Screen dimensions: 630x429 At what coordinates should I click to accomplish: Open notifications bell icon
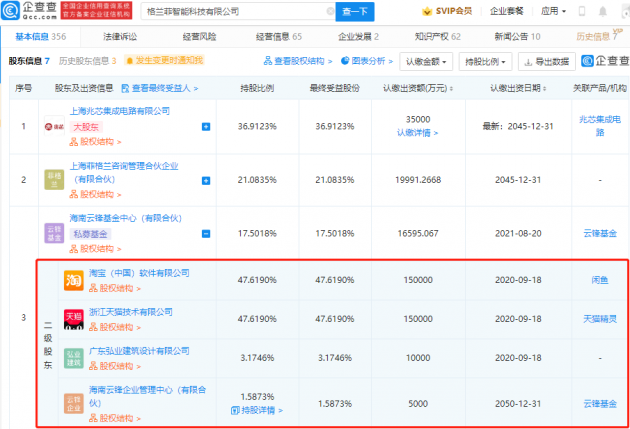(x=603, y=11)
